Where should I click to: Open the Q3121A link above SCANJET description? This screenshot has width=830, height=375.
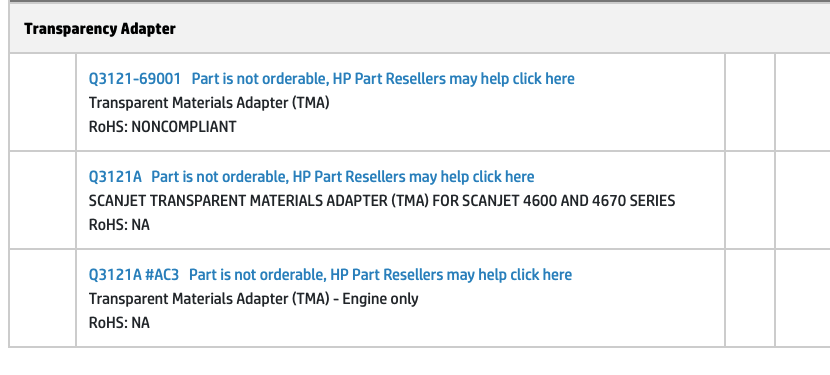(115, 177)
